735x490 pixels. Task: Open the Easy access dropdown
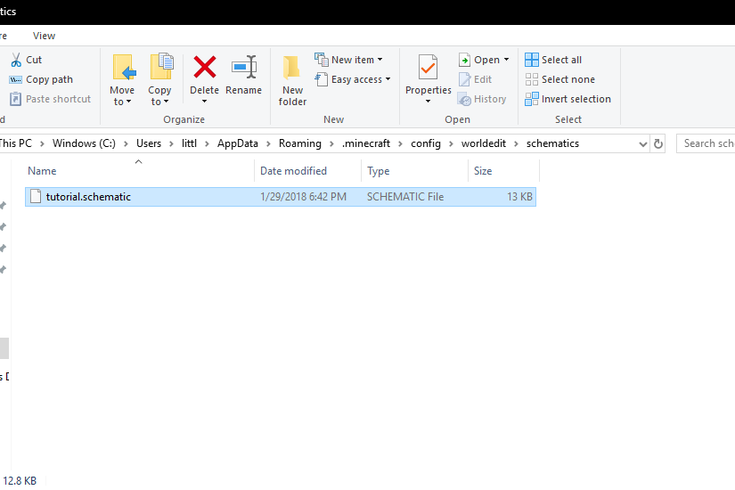coord(387,80)
